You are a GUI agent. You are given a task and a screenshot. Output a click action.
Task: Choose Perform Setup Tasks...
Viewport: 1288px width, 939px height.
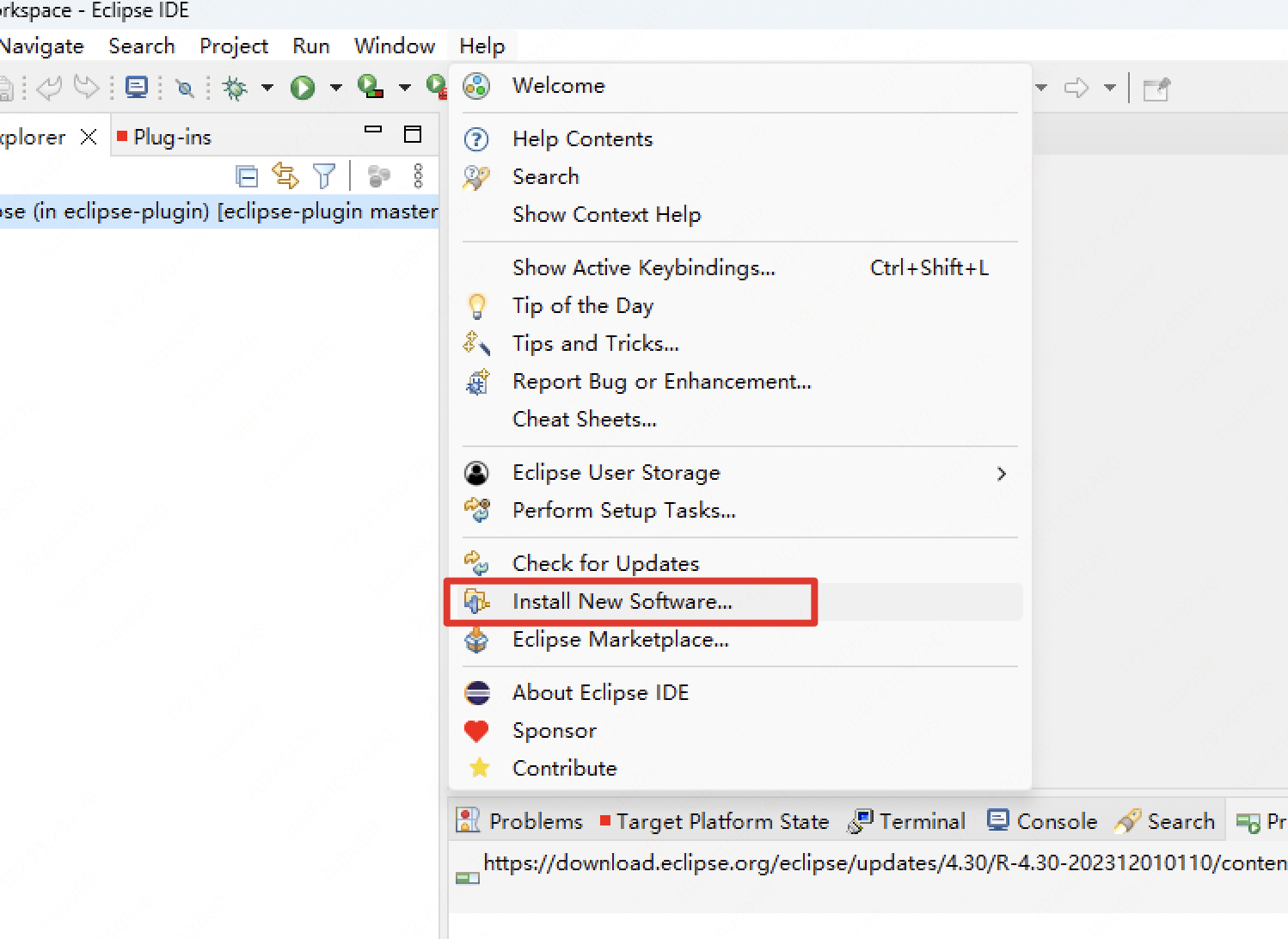(739, 511)
